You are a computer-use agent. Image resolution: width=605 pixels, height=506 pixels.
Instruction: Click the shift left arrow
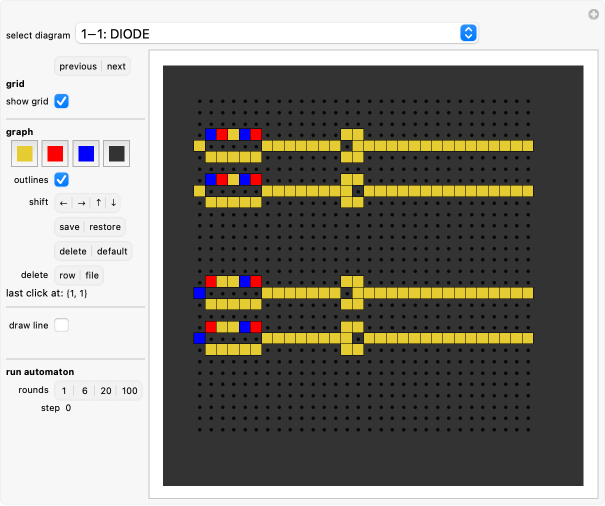(64, 202)
